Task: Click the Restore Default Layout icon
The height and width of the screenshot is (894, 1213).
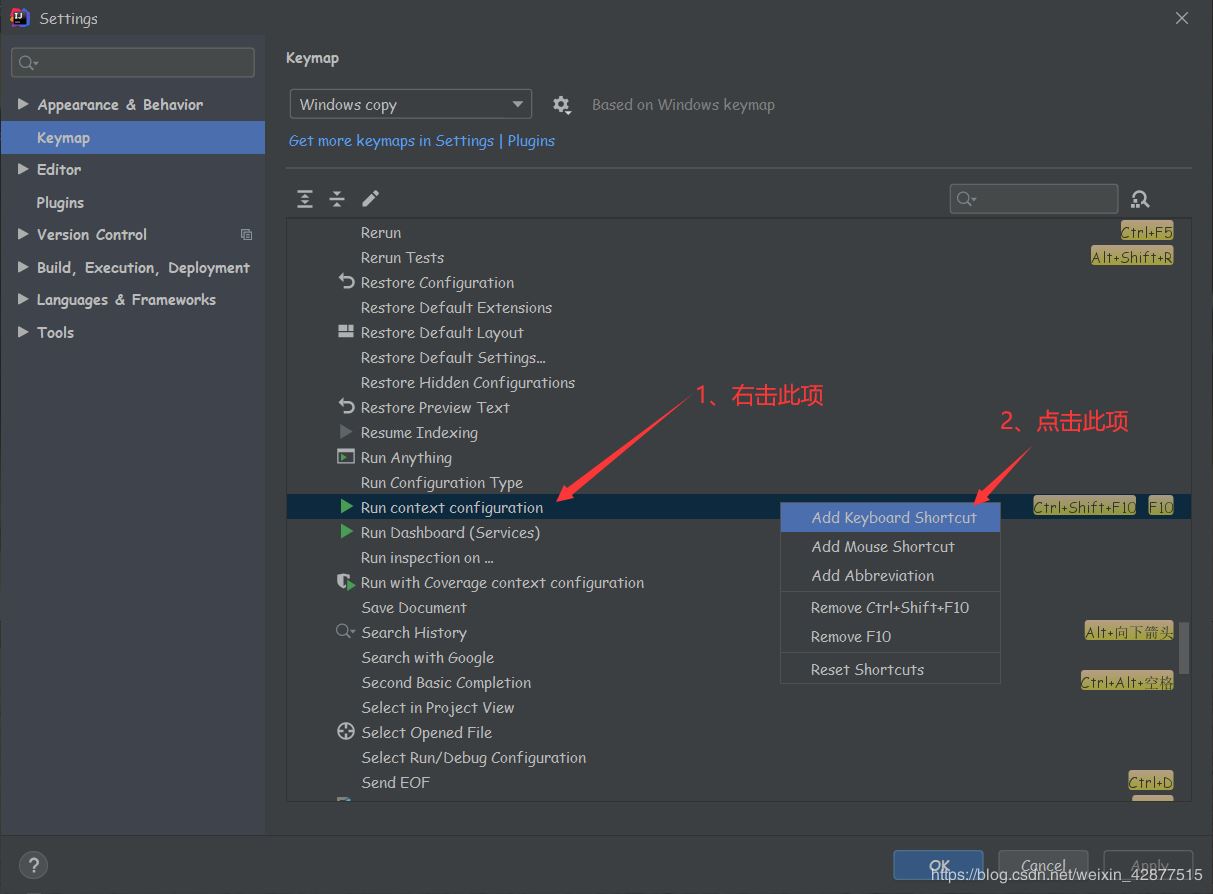Action: pyautogui.click(x=346, y=332)
